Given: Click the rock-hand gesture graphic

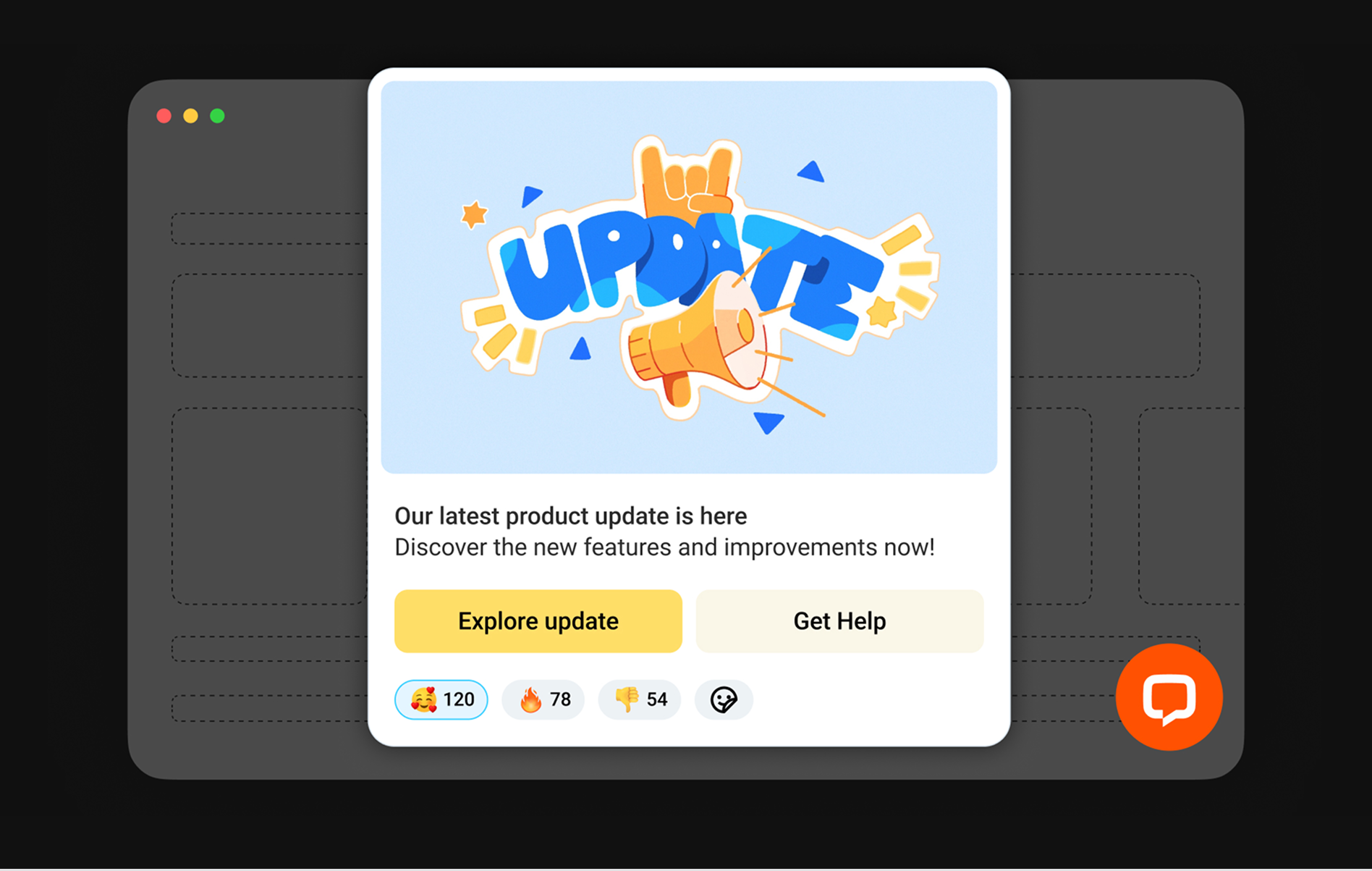Looking at the screenshot, I should click(x=687, y=180).
